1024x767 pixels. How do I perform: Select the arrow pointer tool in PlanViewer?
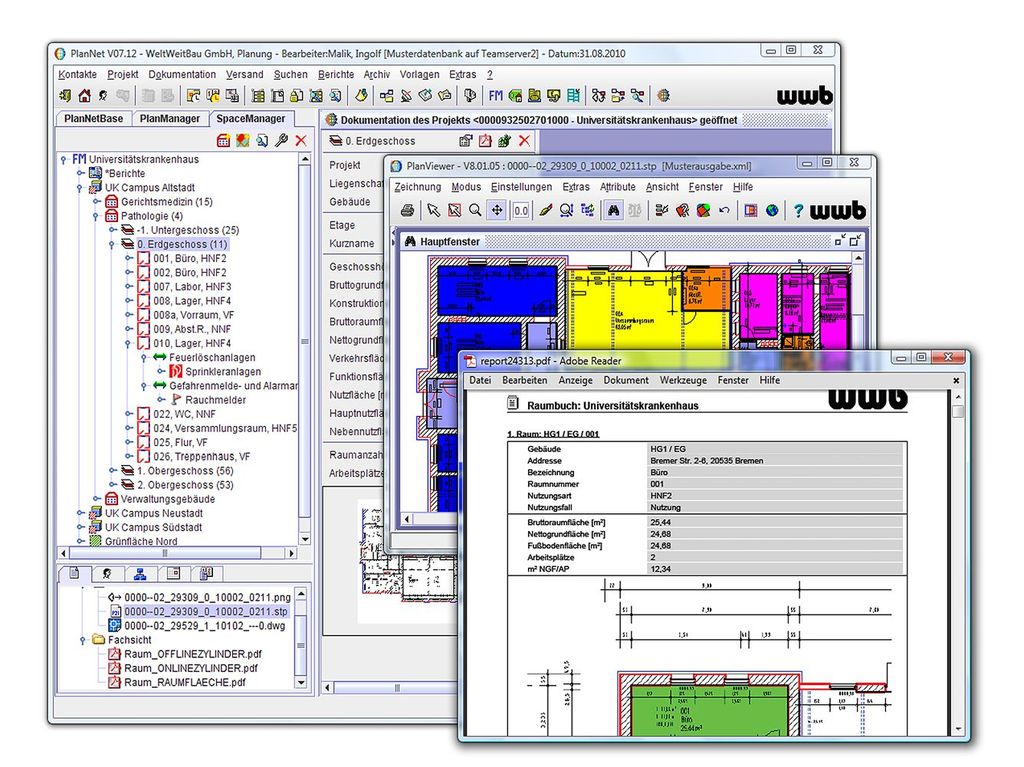pos(434,210)
